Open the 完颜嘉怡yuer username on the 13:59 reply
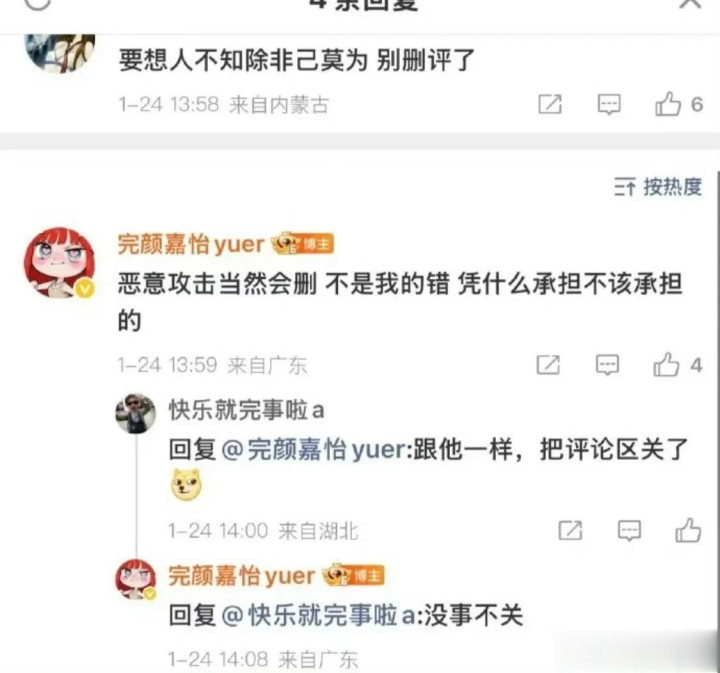 tap(191, 244)
